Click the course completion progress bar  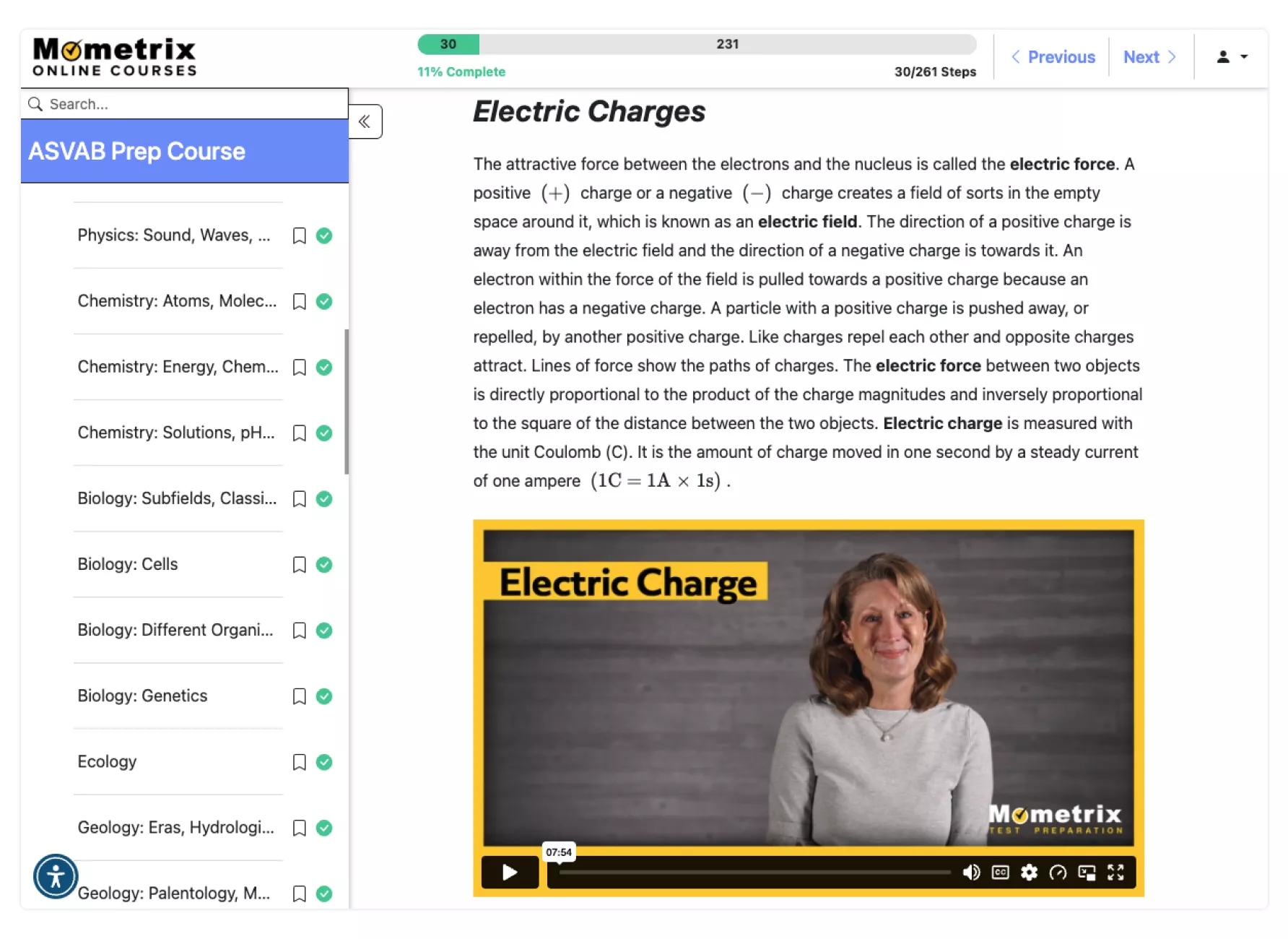[697, 44]
